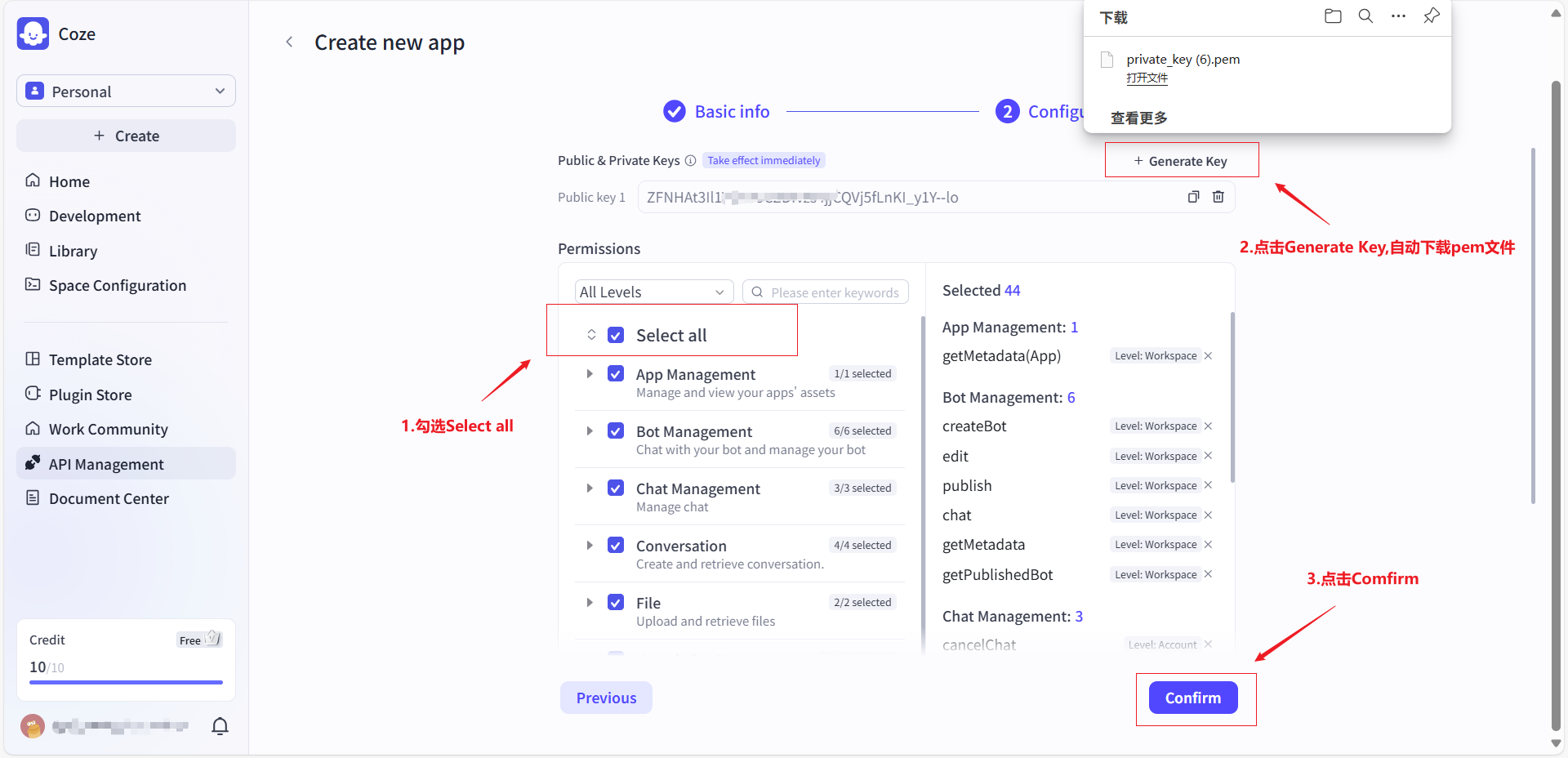This screenshot has width=1568, height=758.
Task: Search downloads with magnifier icon
Action: pyautogui.click(x=1365, y=16)
